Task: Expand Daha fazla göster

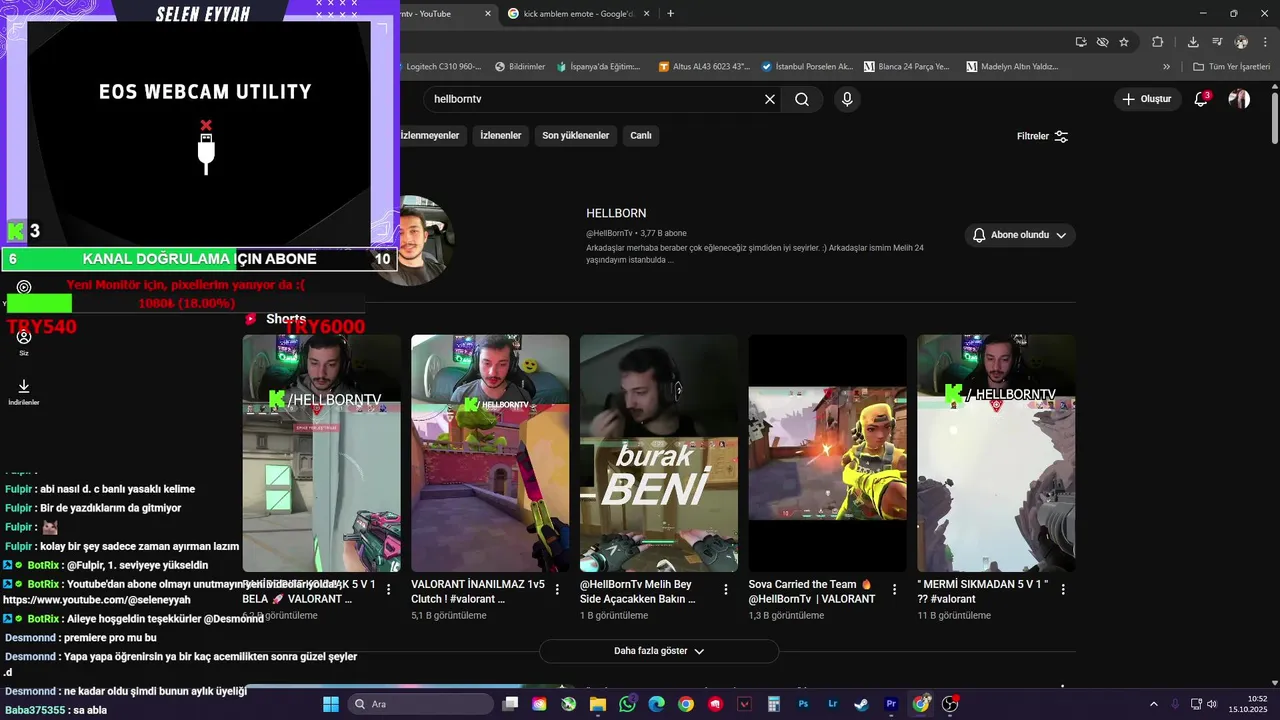Action: pos(659,651)
